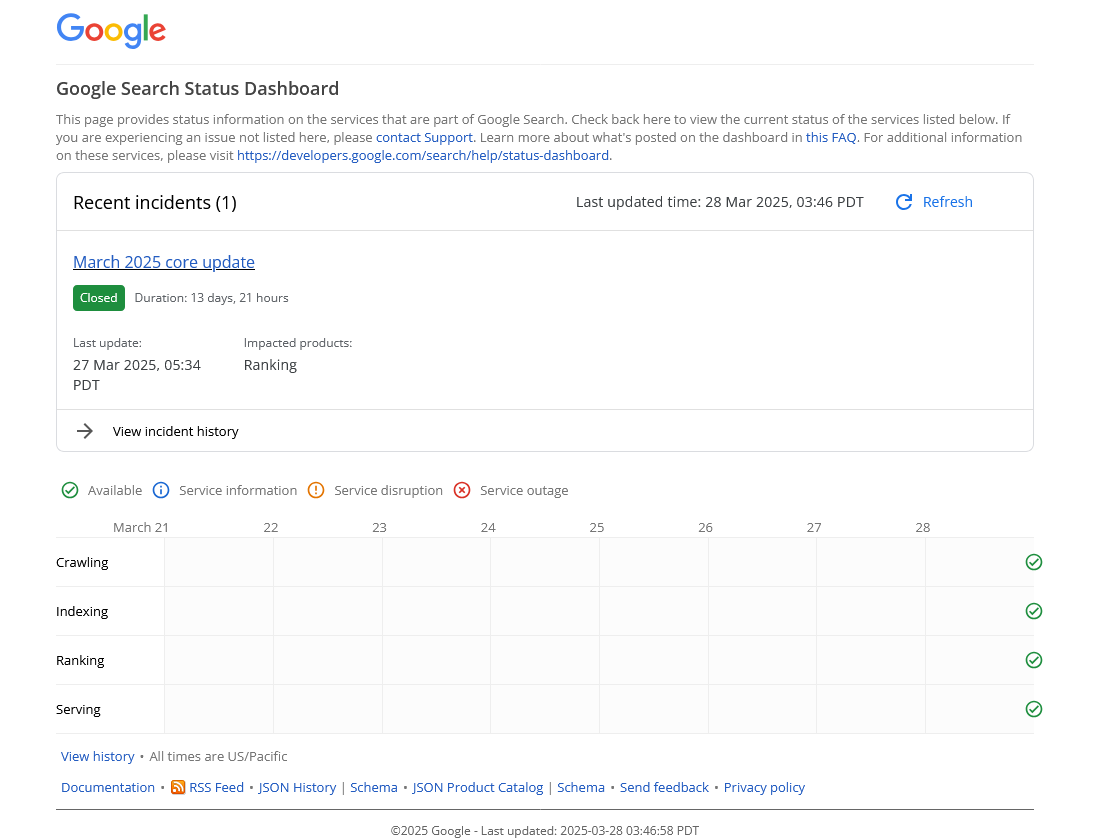Viewport: 1101px width, 839px height.
Task: Click the green Available legend icon
Action: coord(70,490)
